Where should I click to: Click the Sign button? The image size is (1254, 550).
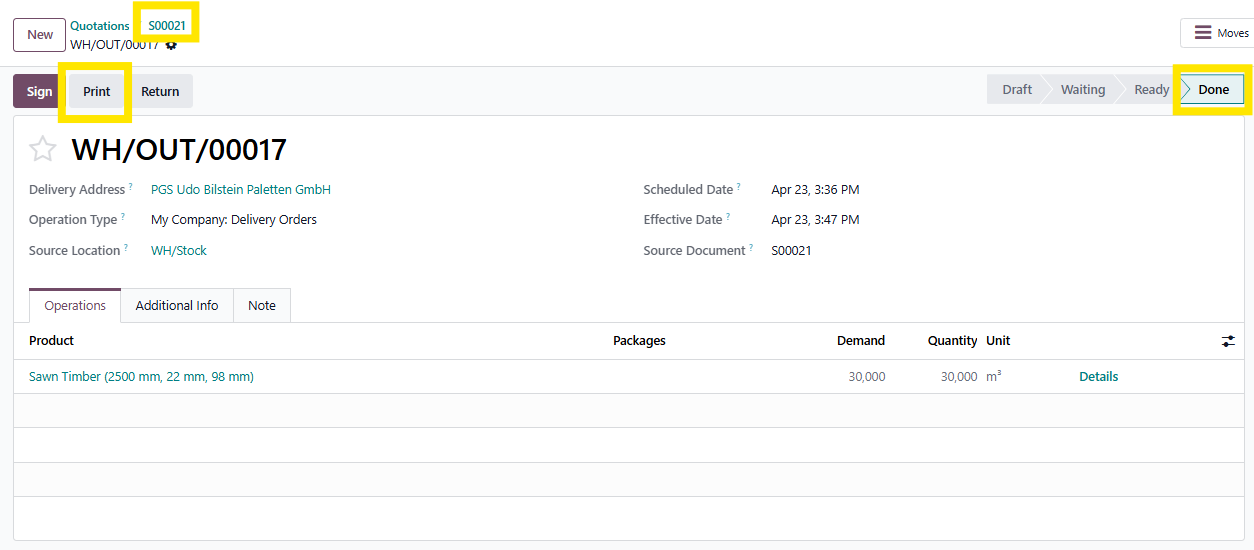coord(39,91)
